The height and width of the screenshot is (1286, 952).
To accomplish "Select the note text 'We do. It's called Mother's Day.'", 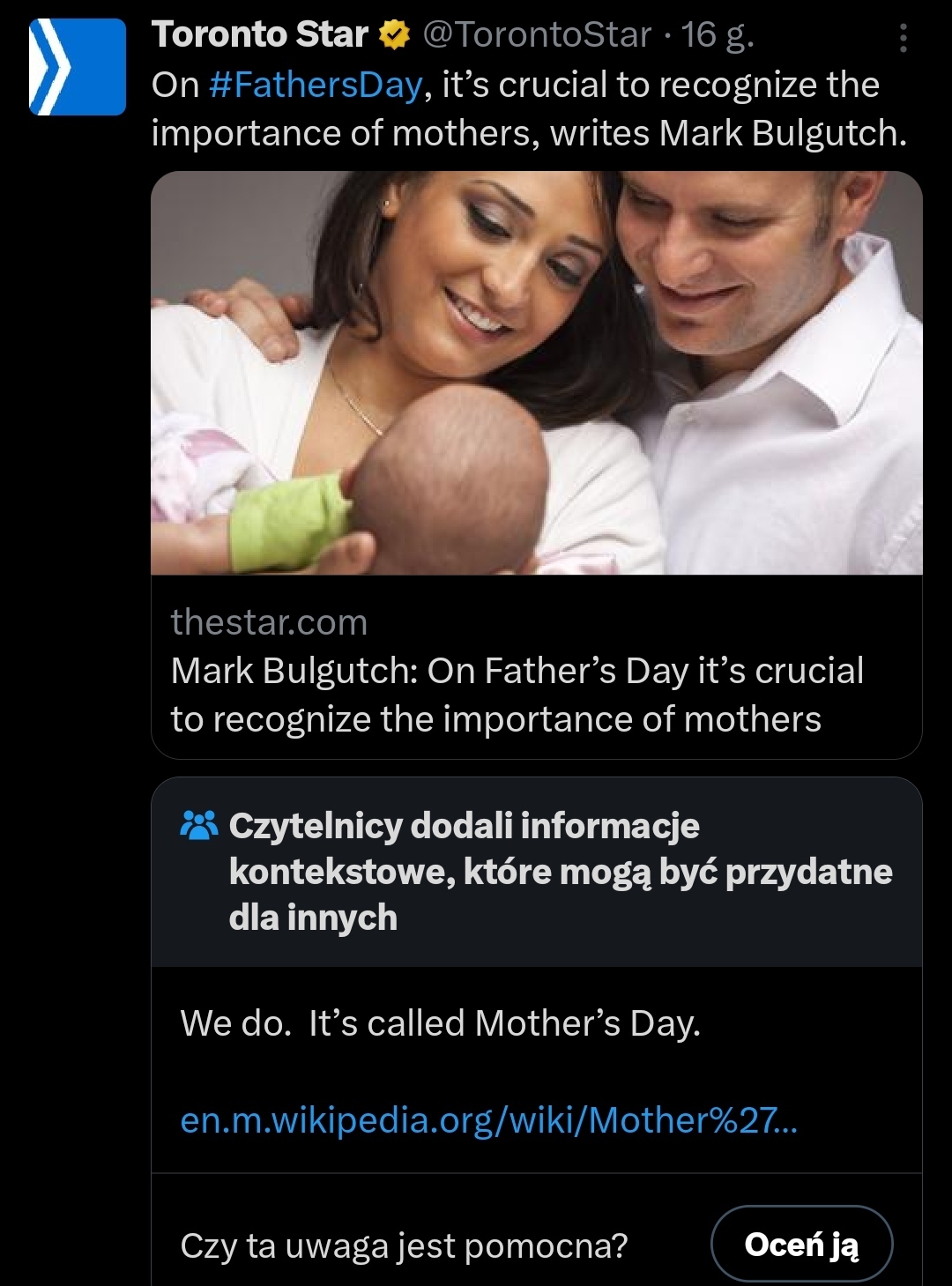I will [440, 1023].
